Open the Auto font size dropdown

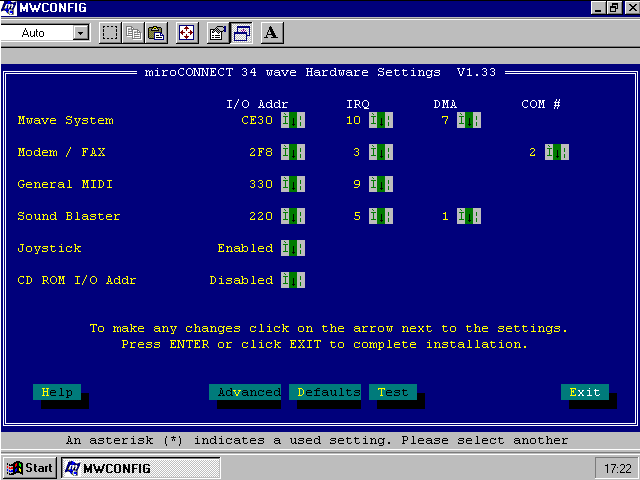[81, 33]
